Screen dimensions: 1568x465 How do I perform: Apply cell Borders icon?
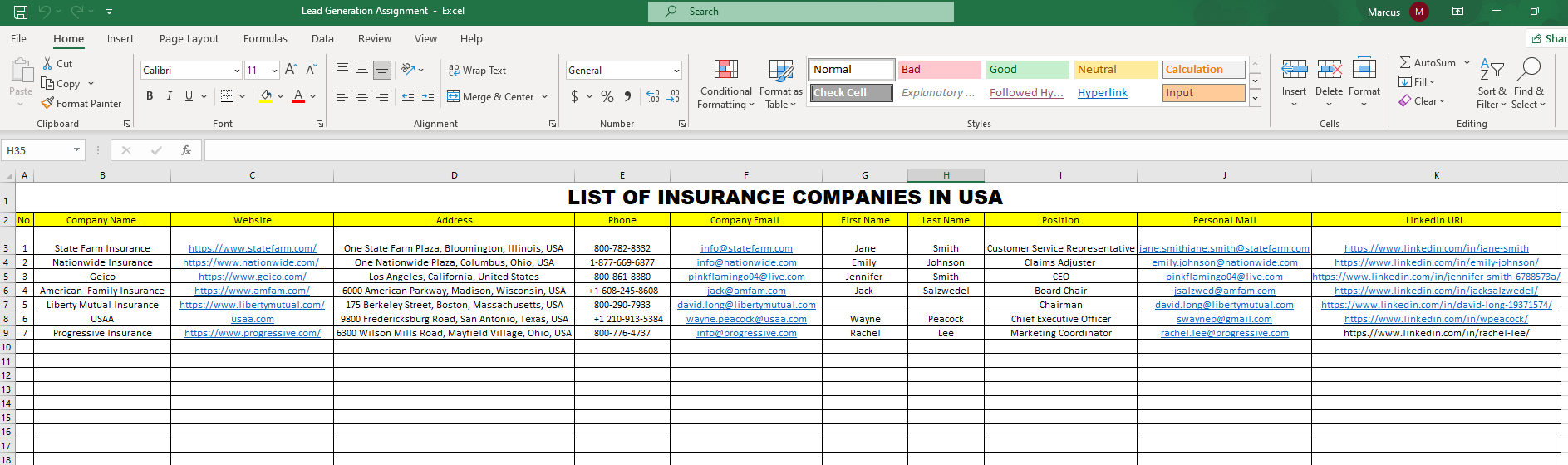pos(228,96)
